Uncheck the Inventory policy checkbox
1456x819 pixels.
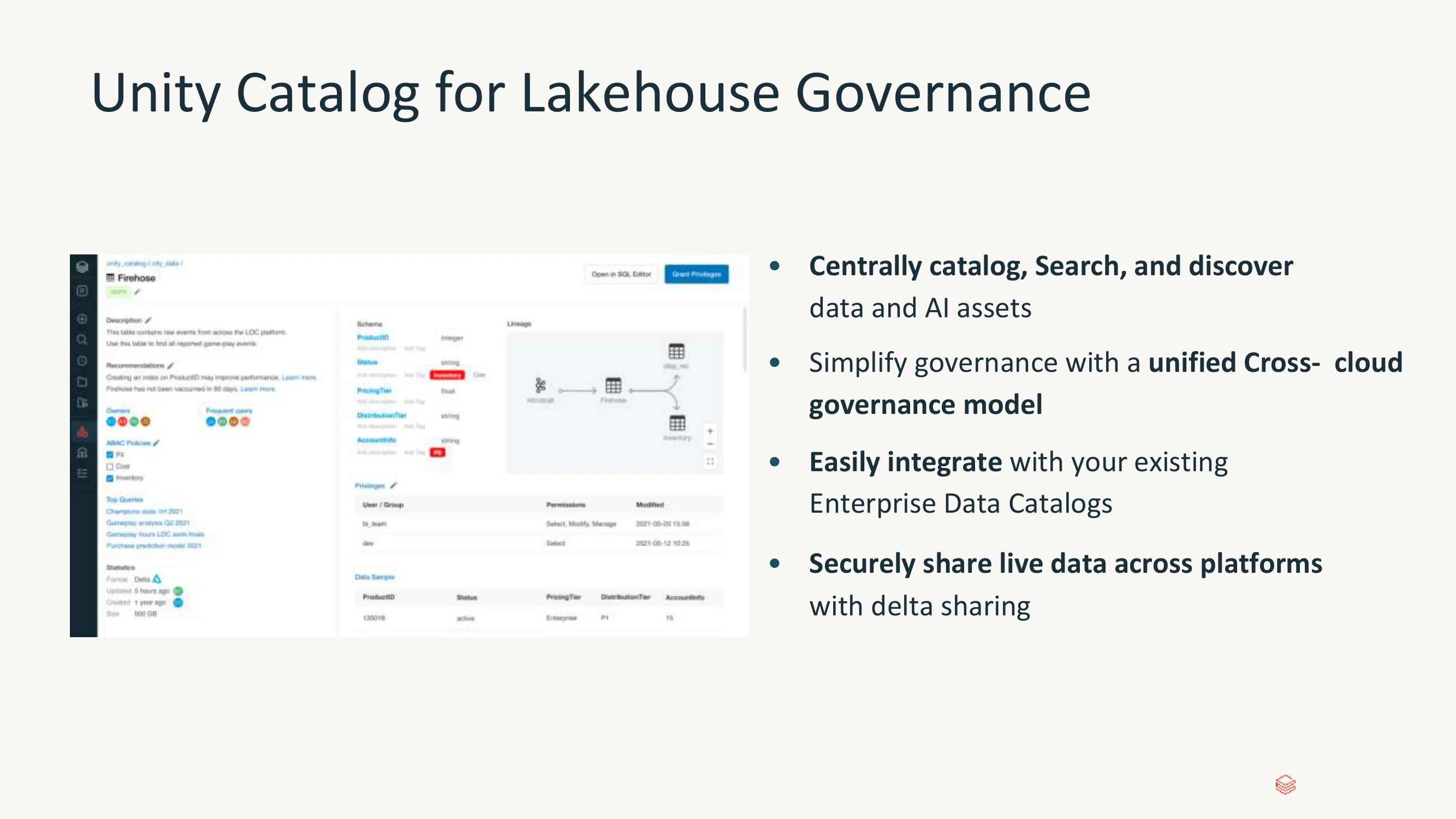110,478
